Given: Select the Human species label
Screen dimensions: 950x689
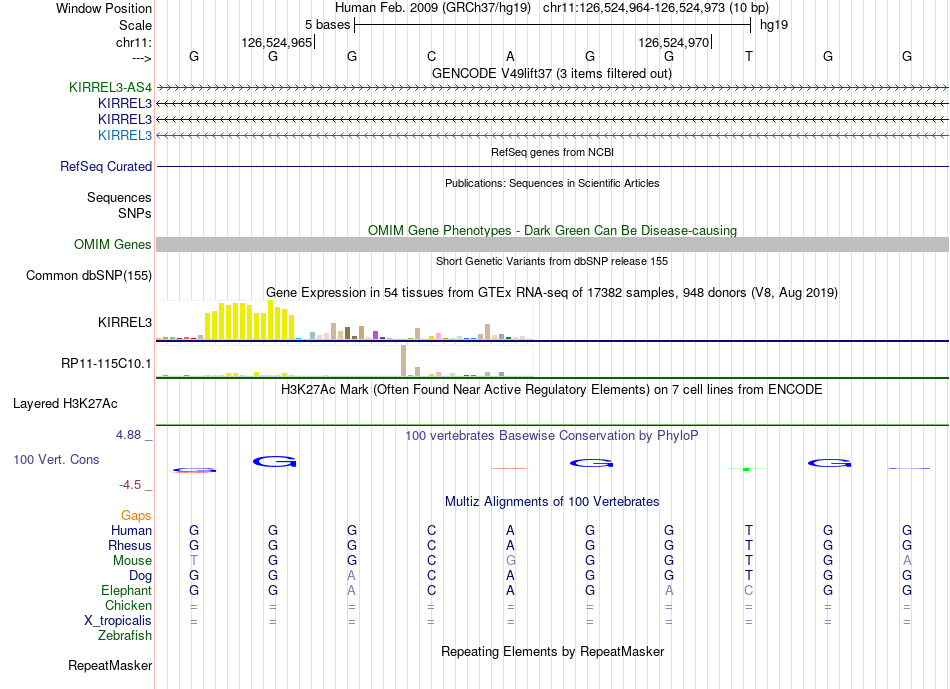Looking at the screenshot, I should 131,531.
